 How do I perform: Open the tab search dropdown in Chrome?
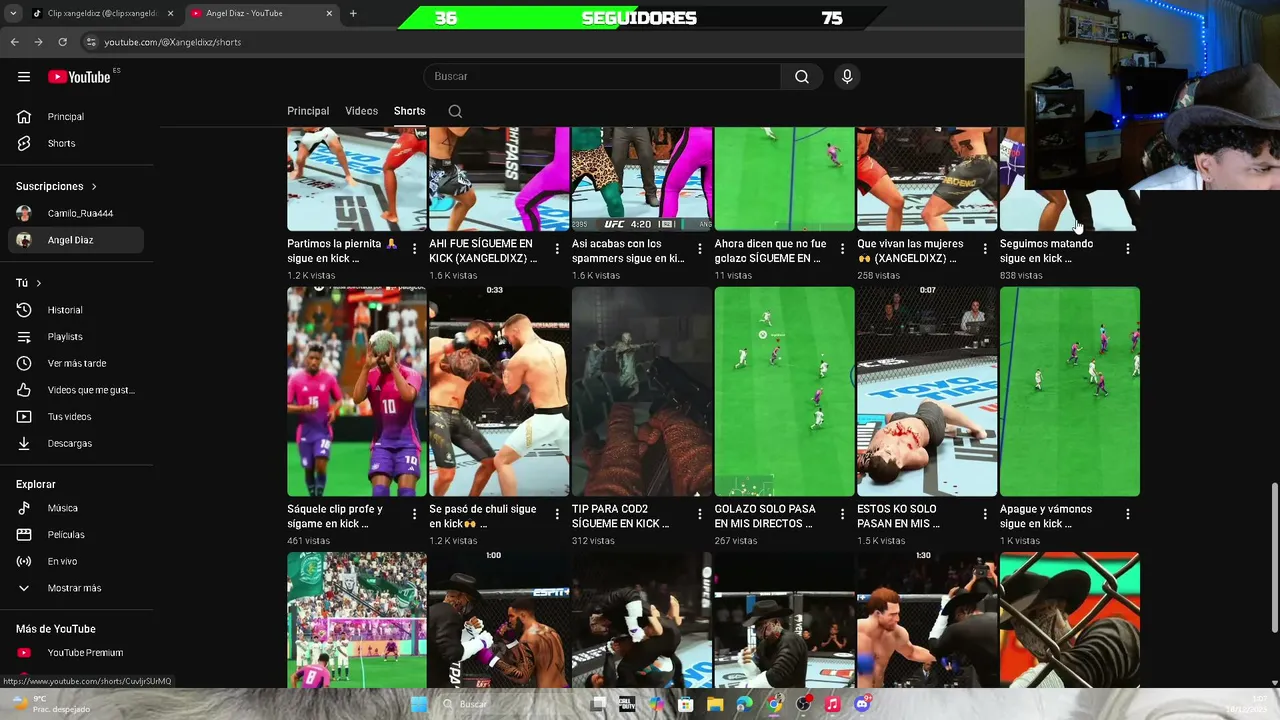12,13
